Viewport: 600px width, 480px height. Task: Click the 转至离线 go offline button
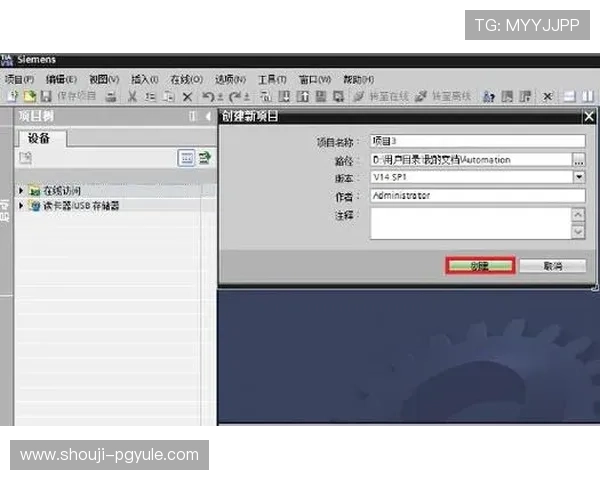click(x=443, y=96)
